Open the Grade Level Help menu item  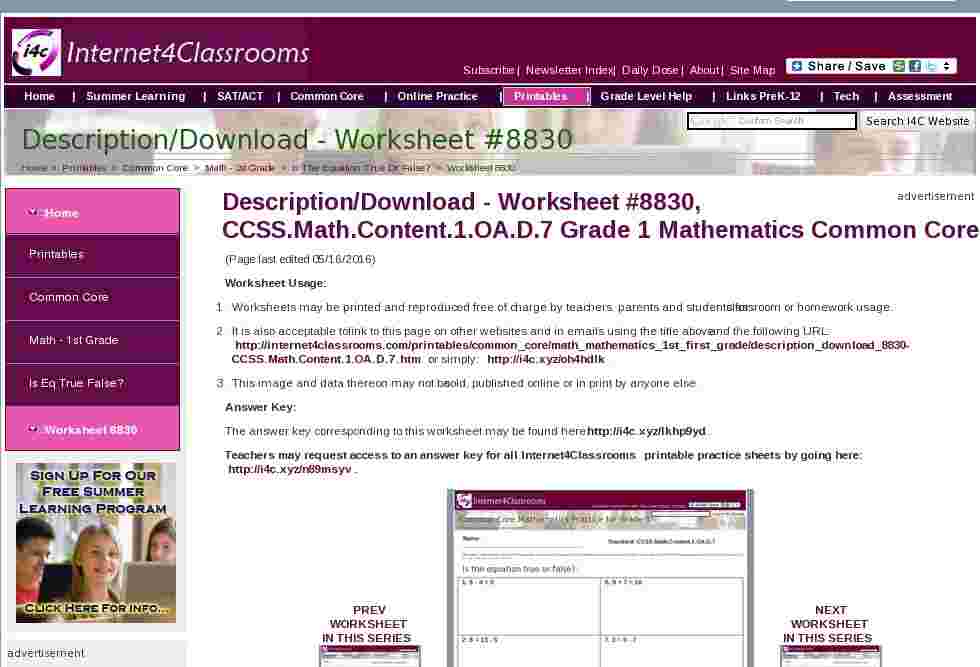click(646, 96)
